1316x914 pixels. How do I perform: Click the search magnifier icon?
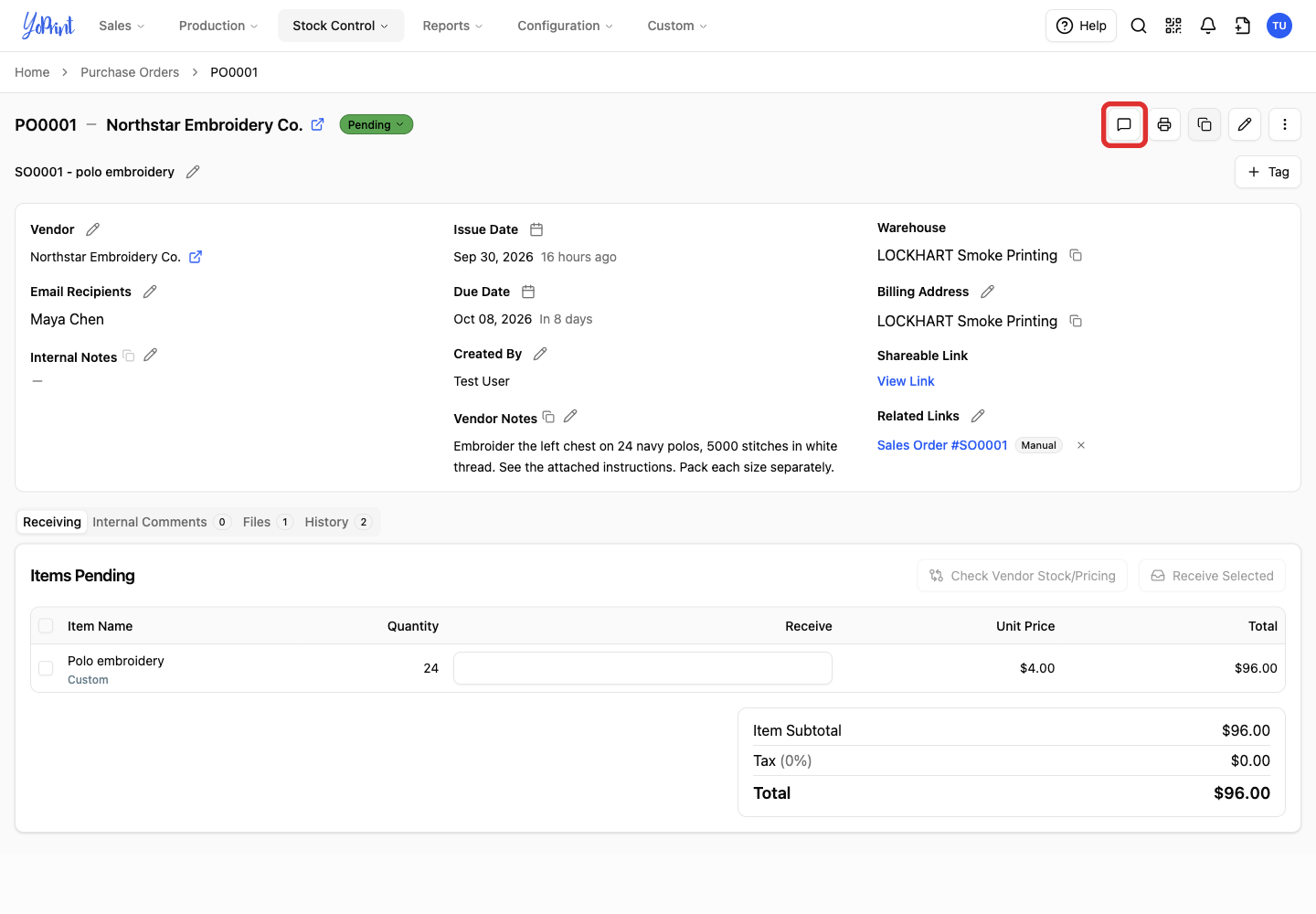[1139, 26]
